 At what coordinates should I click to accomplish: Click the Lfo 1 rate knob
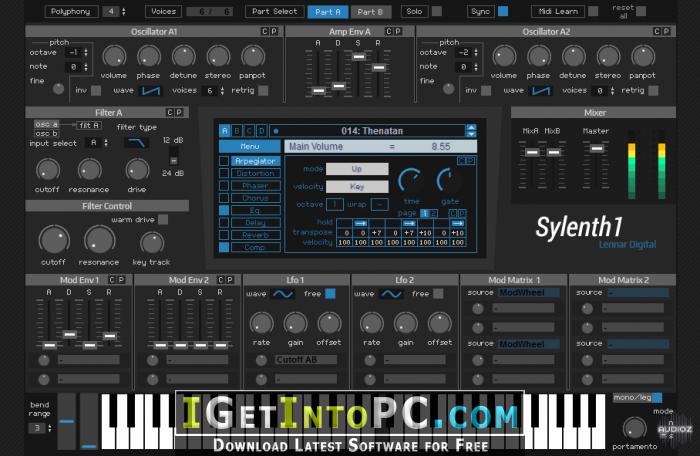click(262, 323)
